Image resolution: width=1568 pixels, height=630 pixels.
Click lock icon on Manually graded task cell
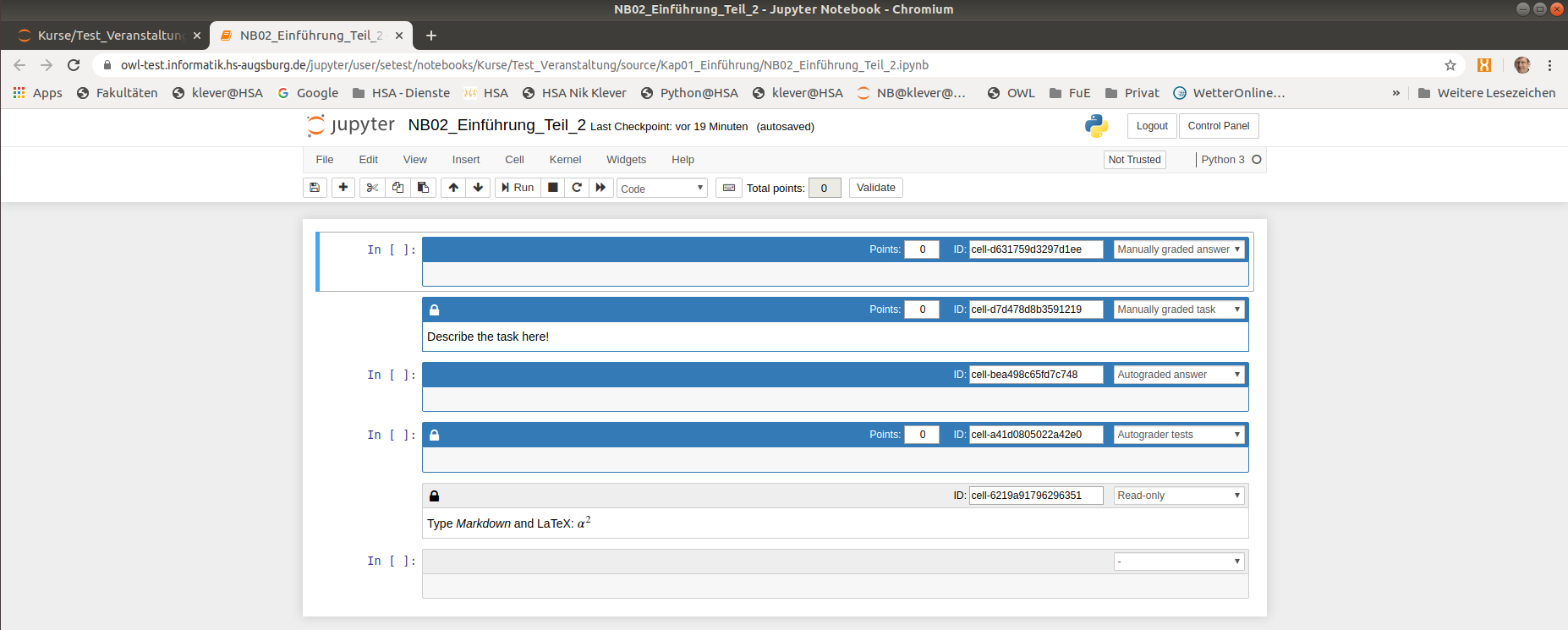point(435,310)
